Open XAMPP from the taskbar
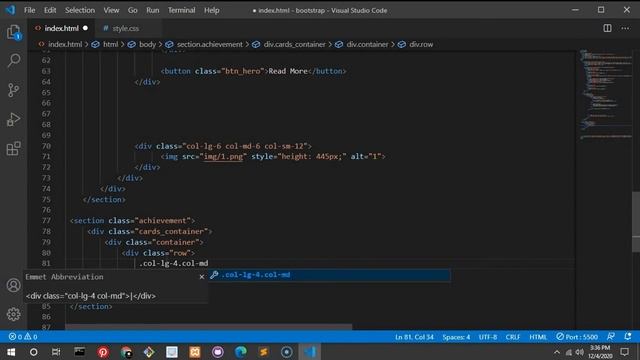This screenshot has height=360, width=640. 195,352
